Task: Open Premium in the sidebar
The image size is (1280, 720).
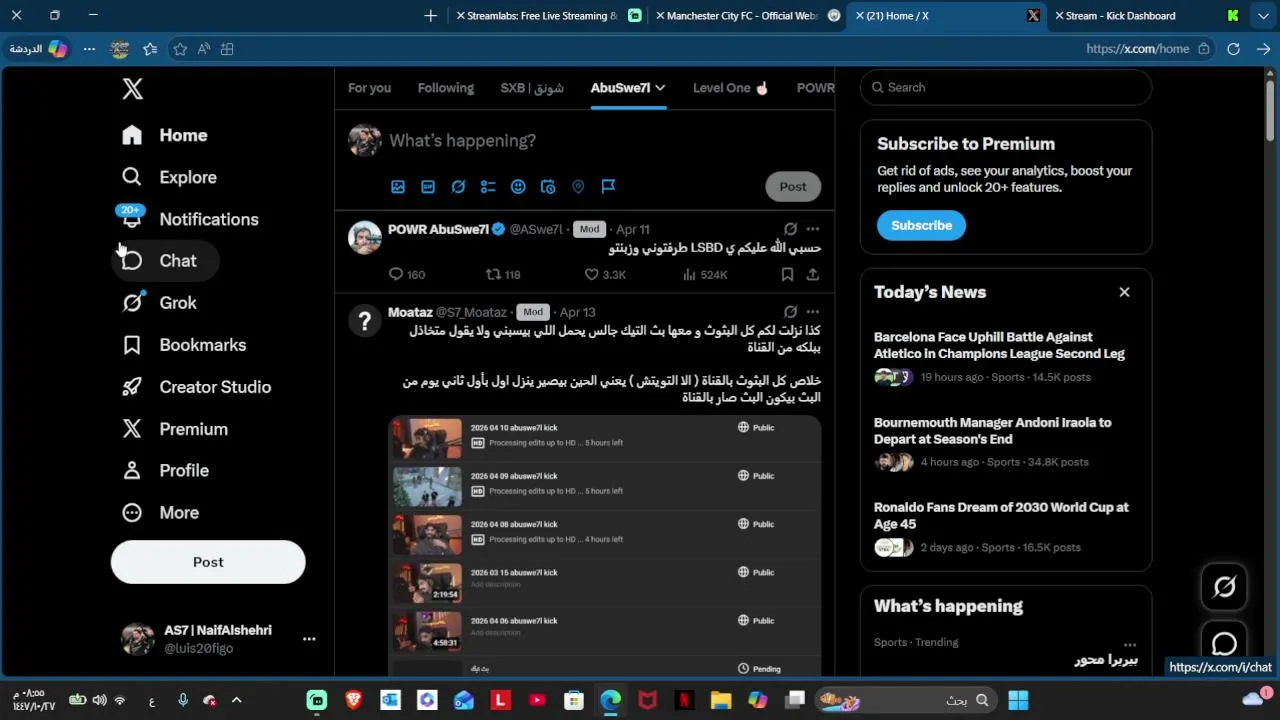Action: click(174, 429)
